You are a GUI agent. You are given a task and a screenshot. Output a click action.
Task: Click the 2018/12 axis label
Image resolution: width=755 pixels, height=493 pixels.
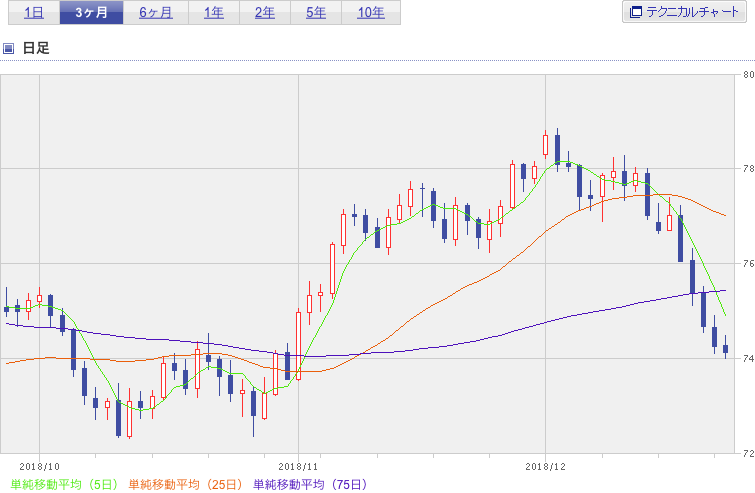546,467
